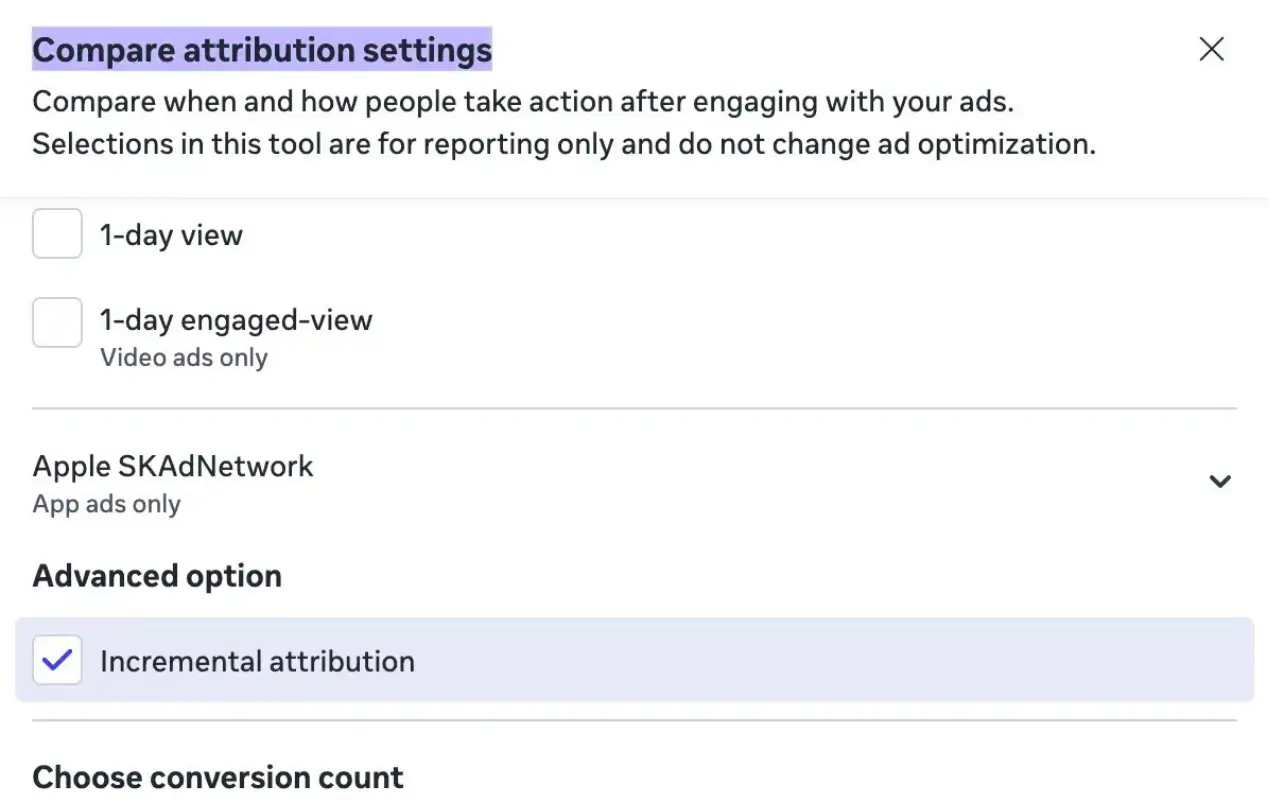Collapse the Apple SKAdNetwork section chevron
This screenshot has width=1270, height=800.
click(1220, 481)
